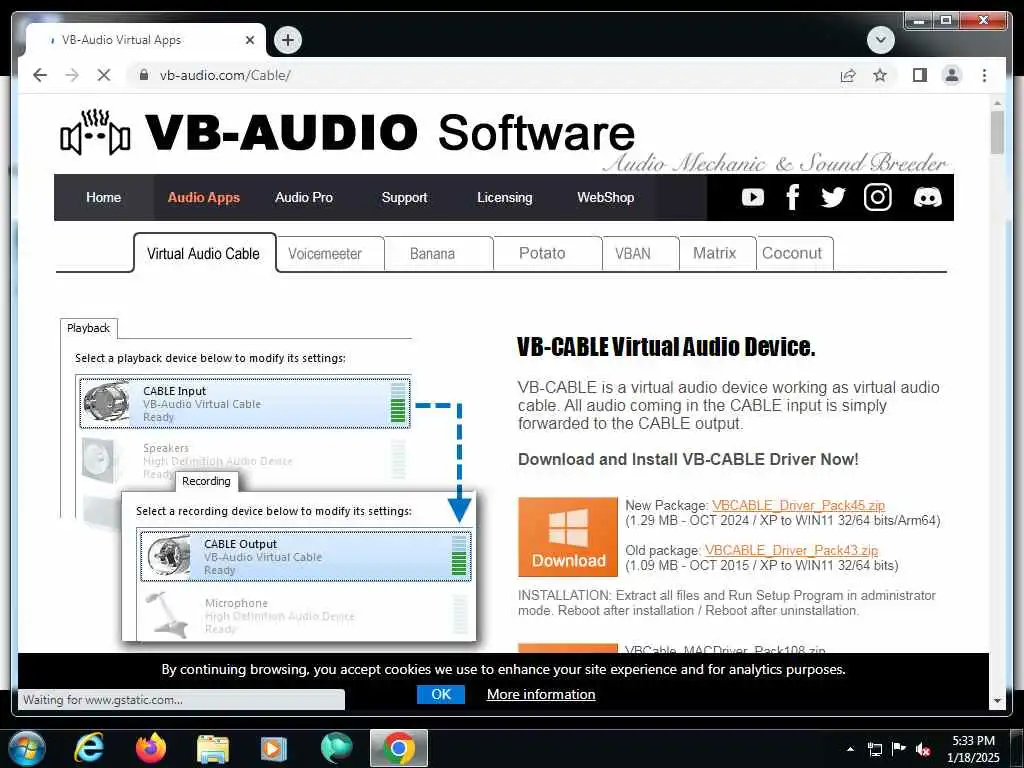Open the Chrome profile avatar
Screen dimensions: 1024x768
point(952,75)
